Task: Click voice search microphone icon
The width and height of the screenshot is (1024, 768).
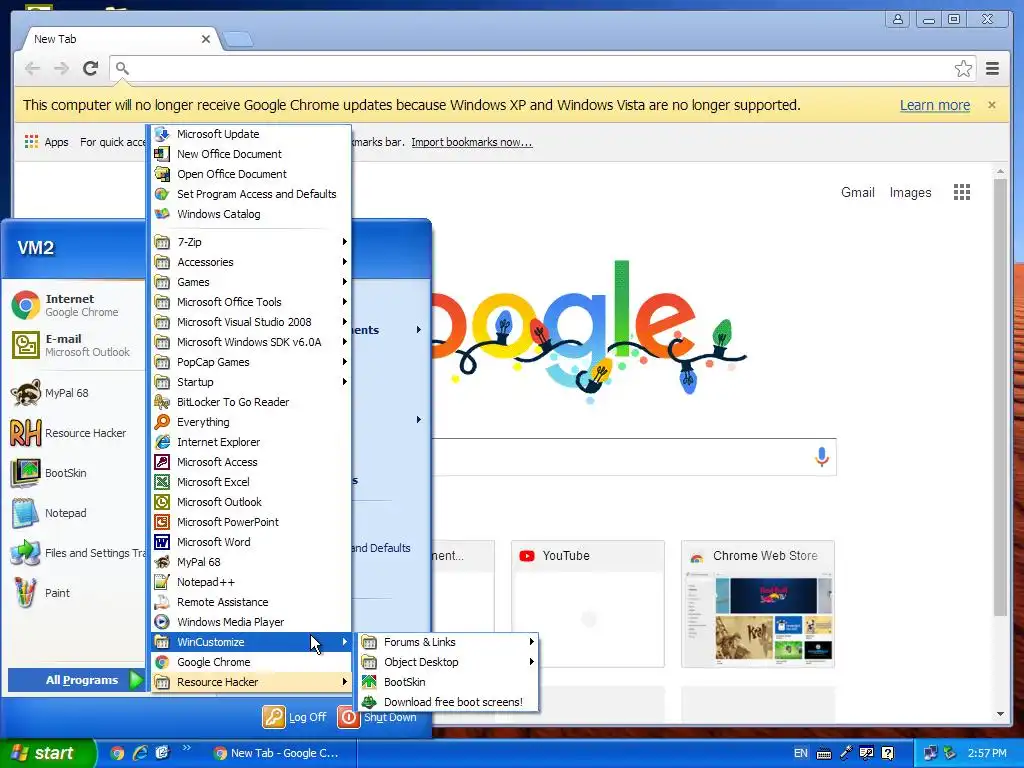Action: (x=822, y=456)
